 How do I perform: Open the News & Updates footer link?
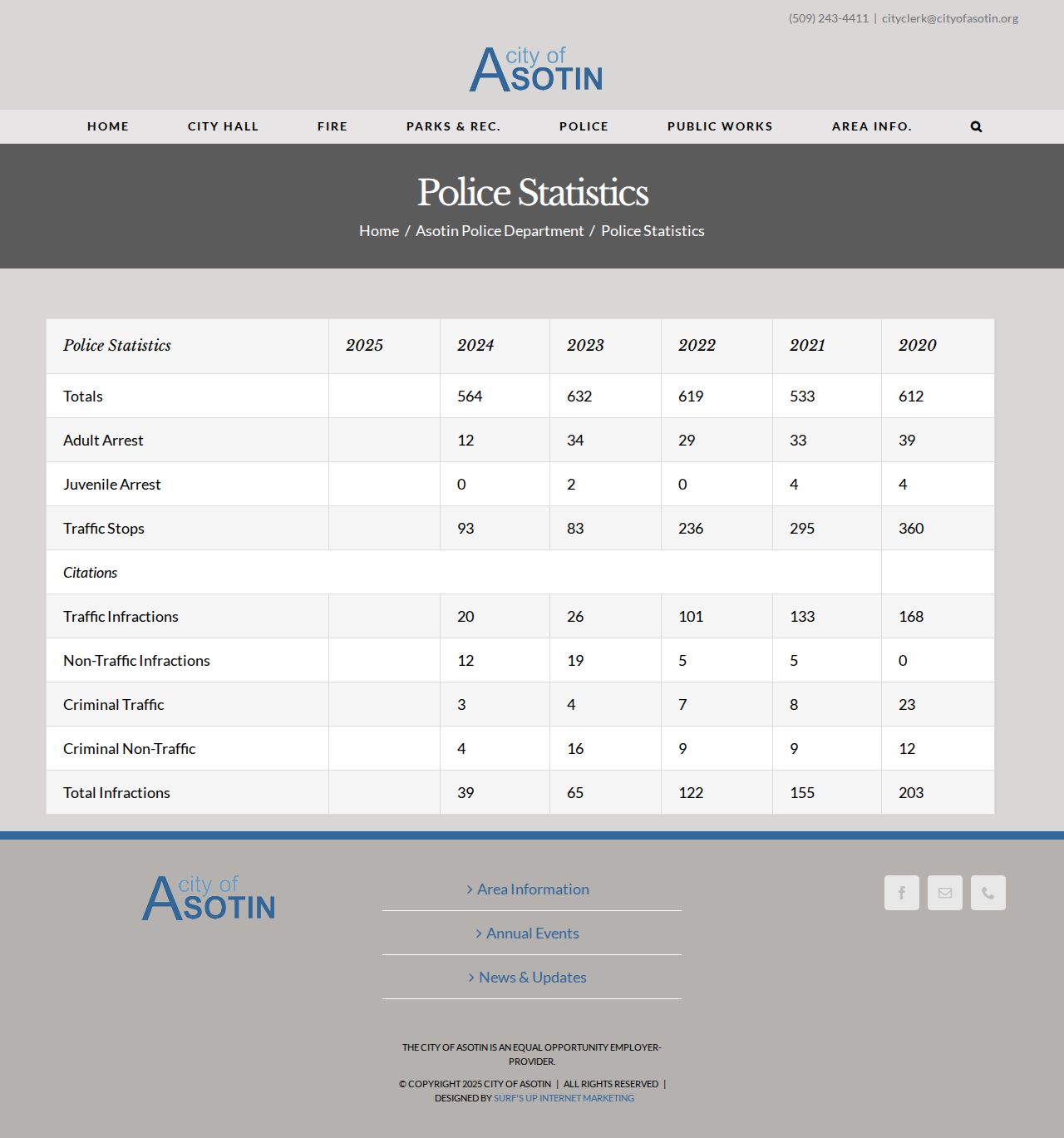[532, 978]
